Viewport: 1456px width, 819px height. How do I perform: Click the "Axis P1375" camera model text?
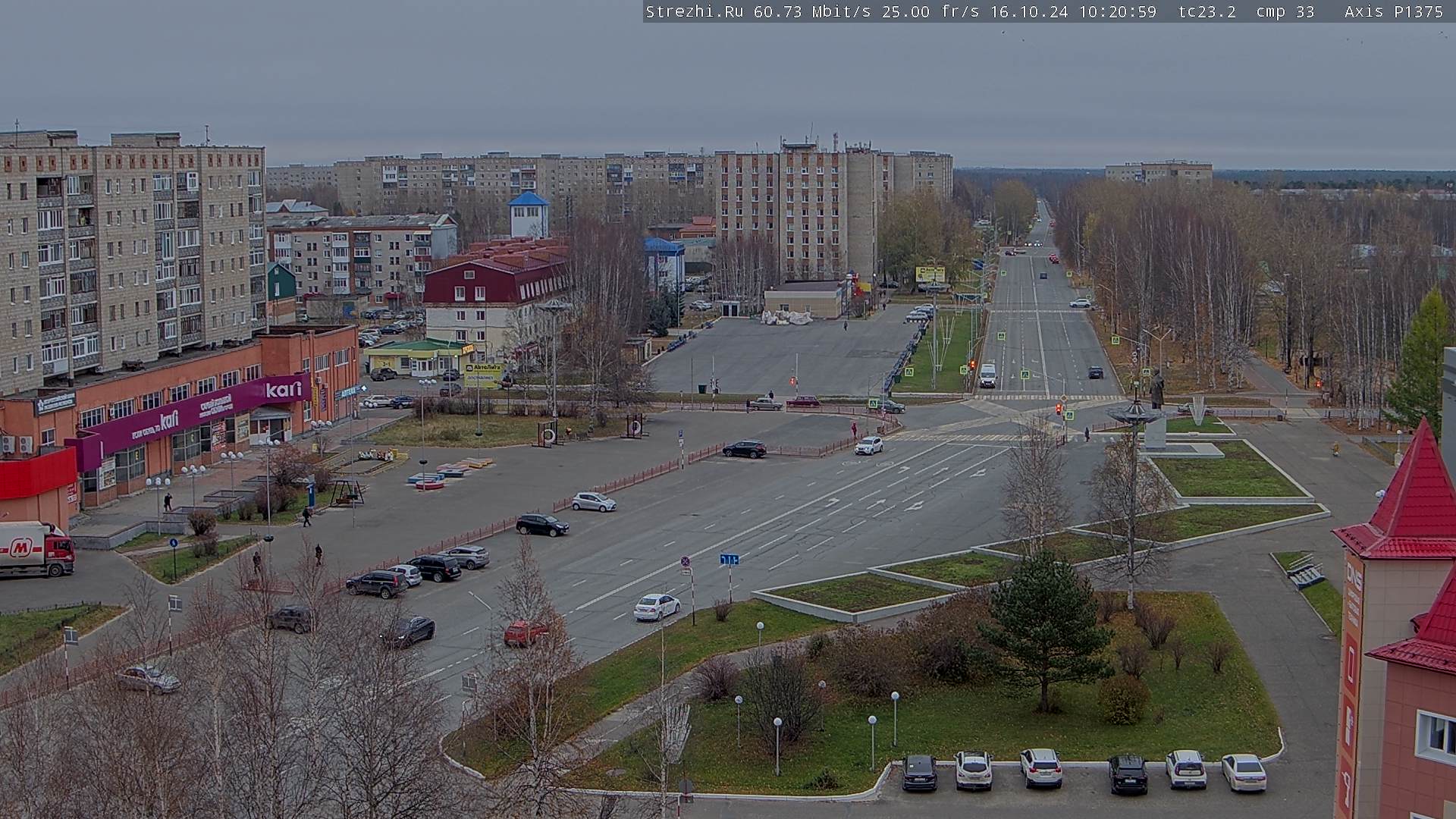point(1394,11)
